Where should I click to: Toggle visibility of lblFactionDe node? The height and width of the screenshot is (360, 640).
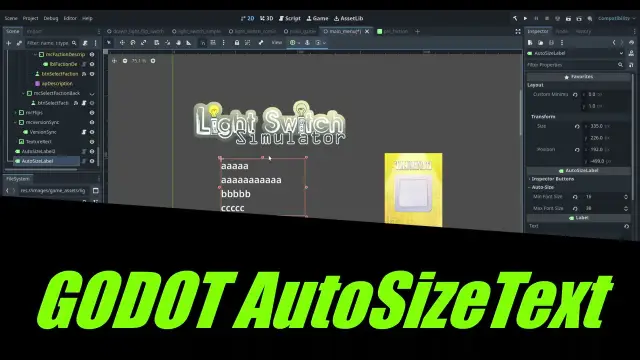92,64
